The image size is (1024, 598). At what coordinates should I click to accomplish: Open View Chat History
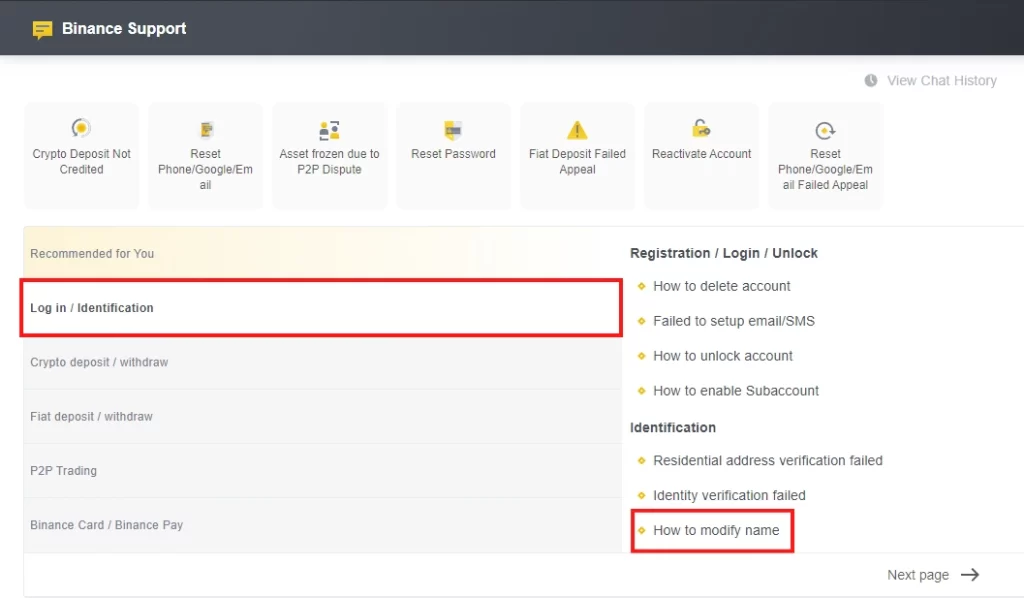[x=941, y=80]
